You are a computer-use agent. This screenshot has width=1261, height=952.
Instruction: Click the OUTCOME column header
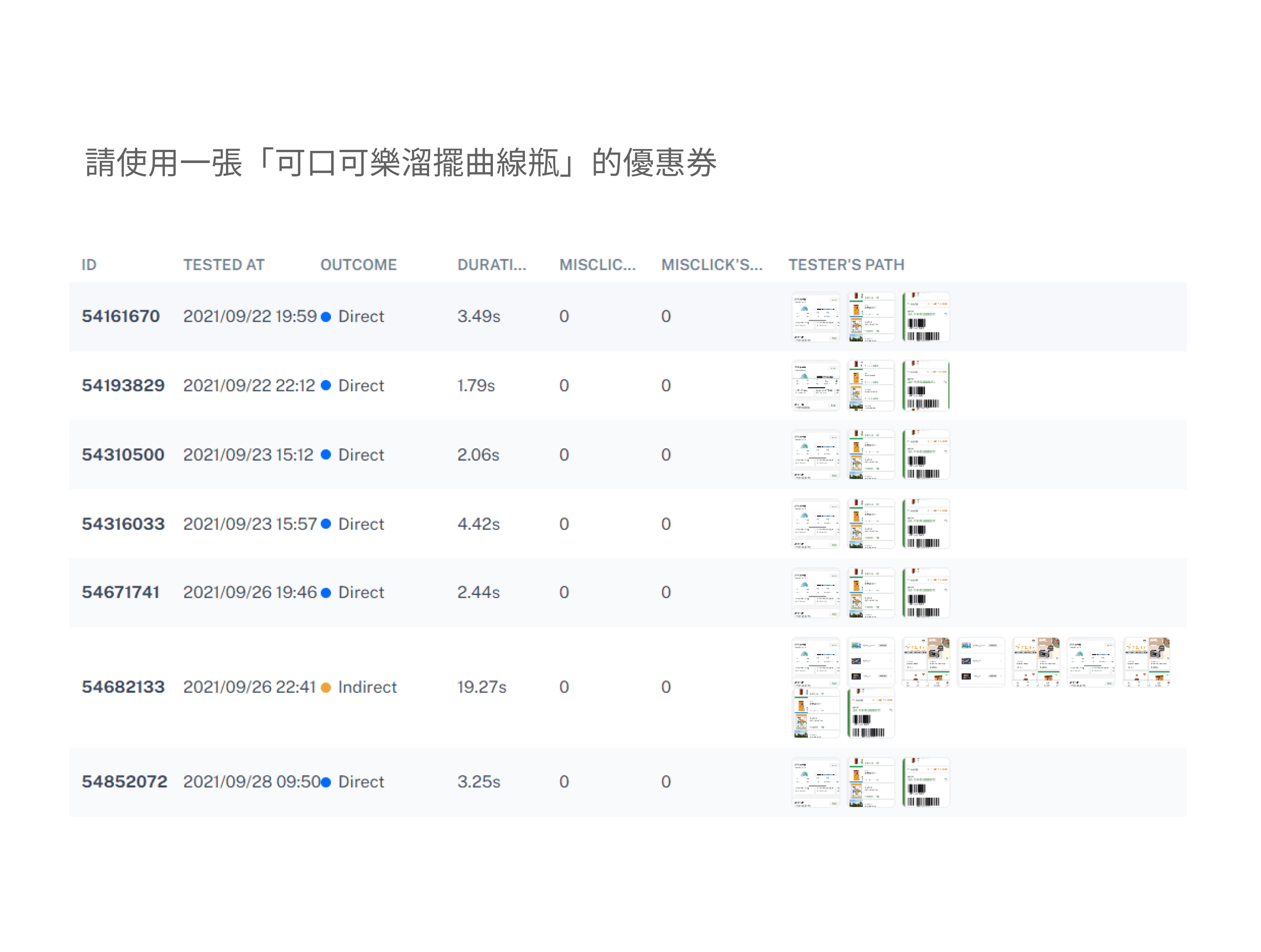click(x=358, y=264)
